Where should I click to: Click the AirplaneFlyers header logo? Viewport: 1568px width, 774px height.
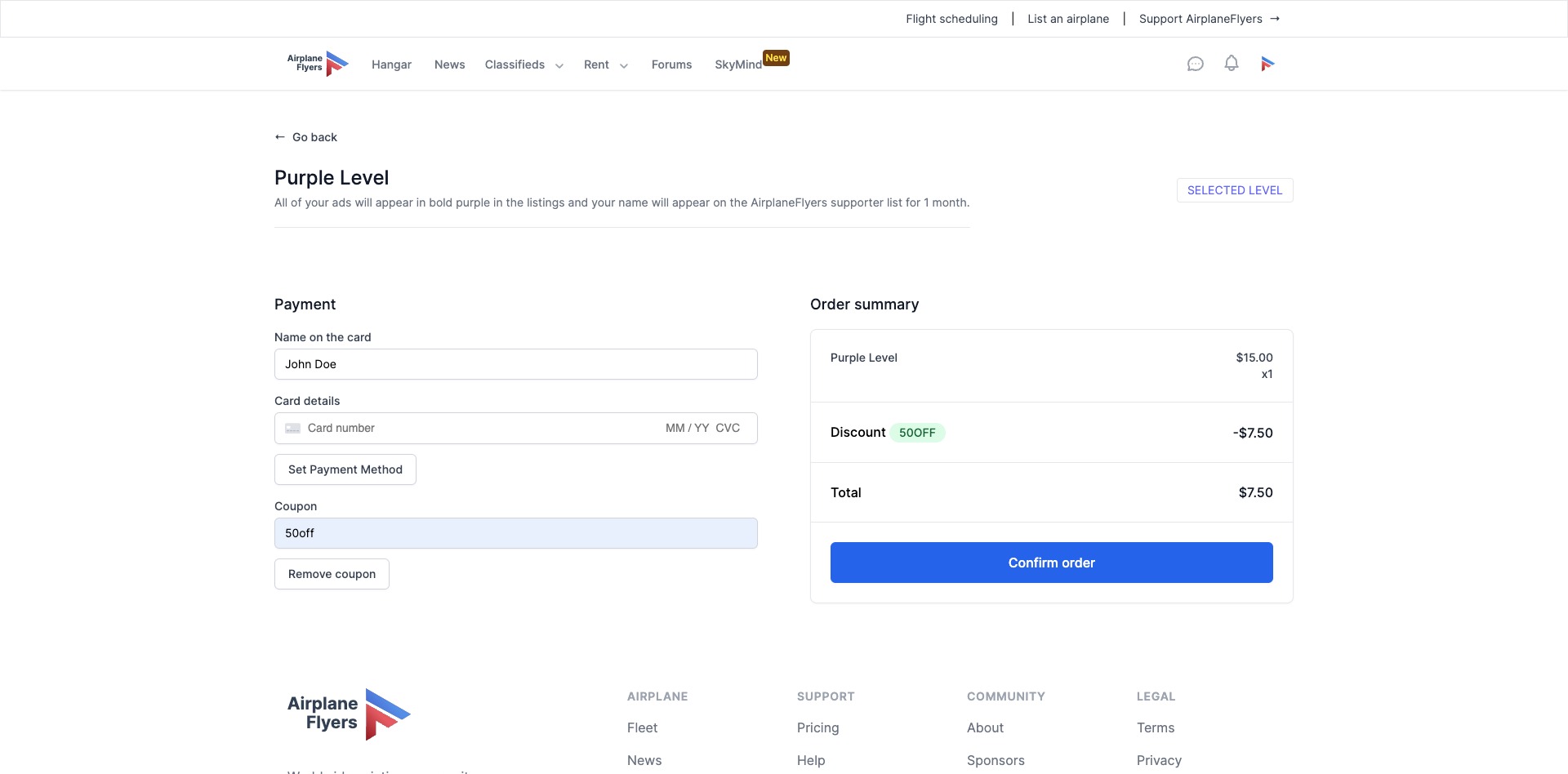[x=318, y=64]
